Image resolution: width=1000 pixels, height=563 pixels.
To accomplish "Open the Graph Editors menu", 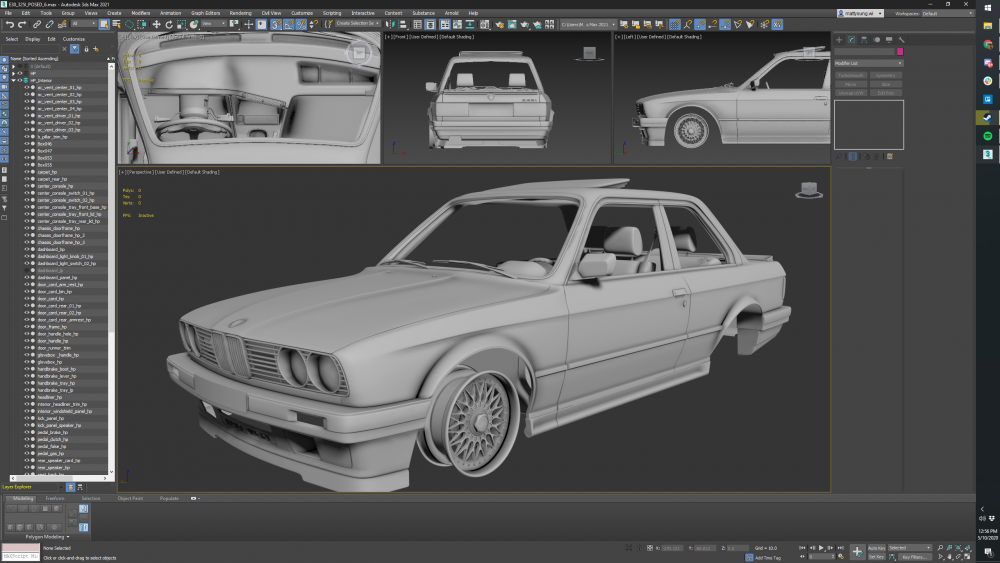I will point(205,13).
